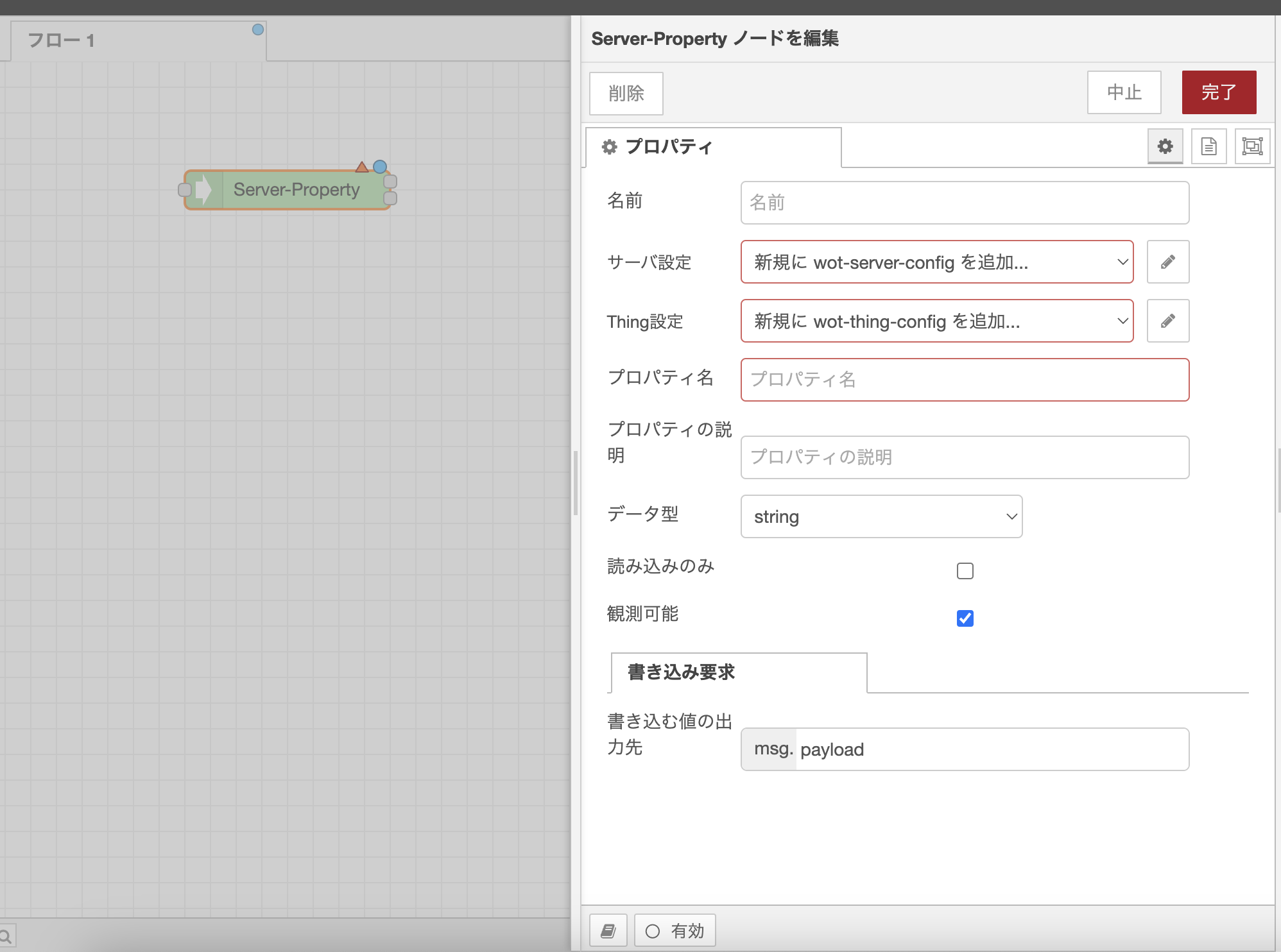Click pencil icon beside Thing設定
1281x952 pixels.
click(x=1167, y=321)
